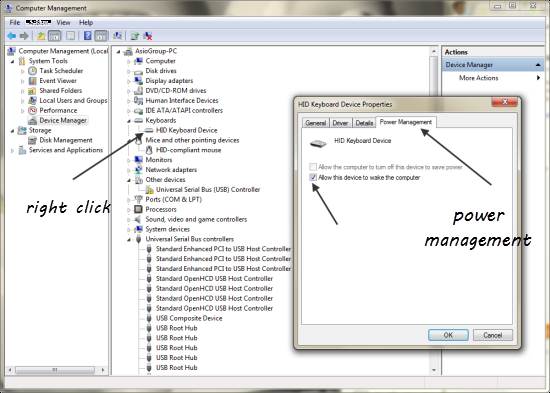Viewport: 550px width, 393px height.
Task: Collapse the Keyboards category
Action: tap(129, 121)
